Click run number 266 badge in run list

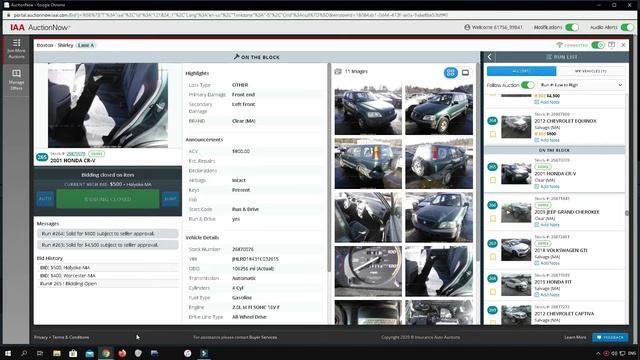[x=493, y=205]
